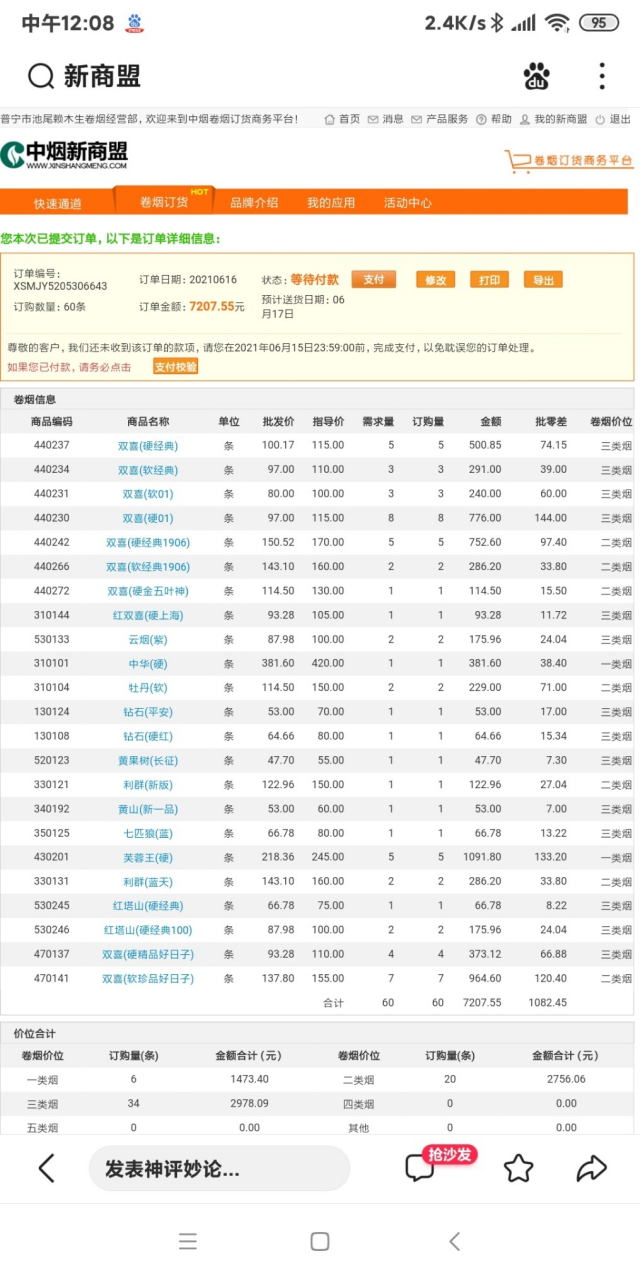The width and height of the screenshot is (640, 1280).
Task: Click the 导出 export button
Action: click(543, 280)
